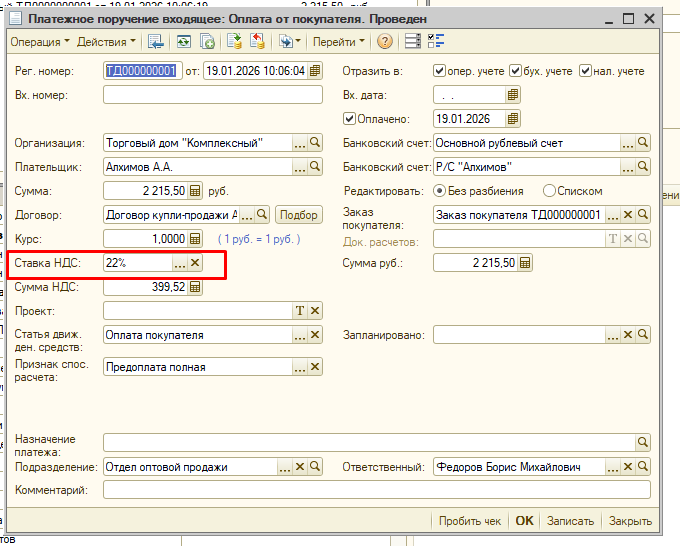Clear the Заказ покупателя value
This screenshot has width=680, height=546.
[628, 215]
